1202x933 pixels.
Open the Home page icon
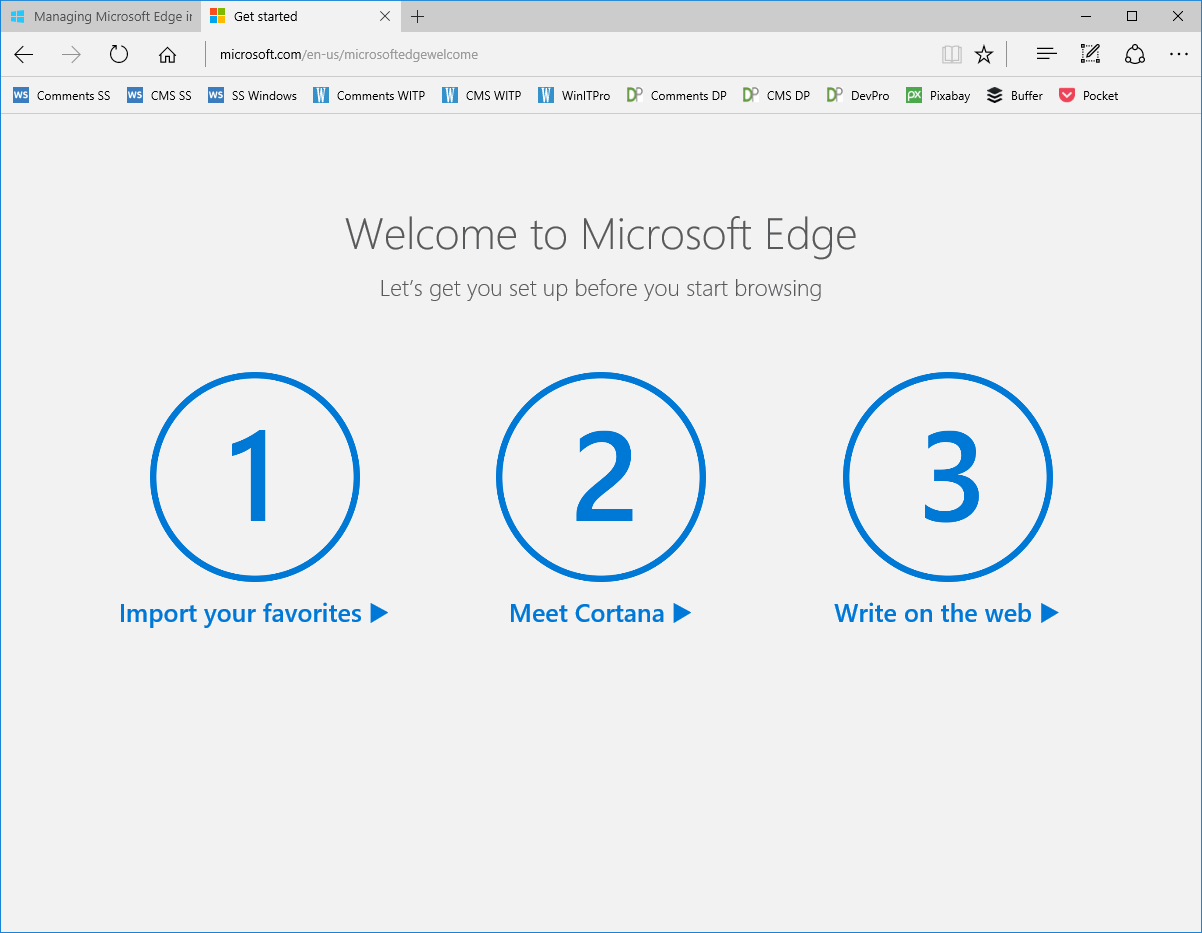point(167,55)
